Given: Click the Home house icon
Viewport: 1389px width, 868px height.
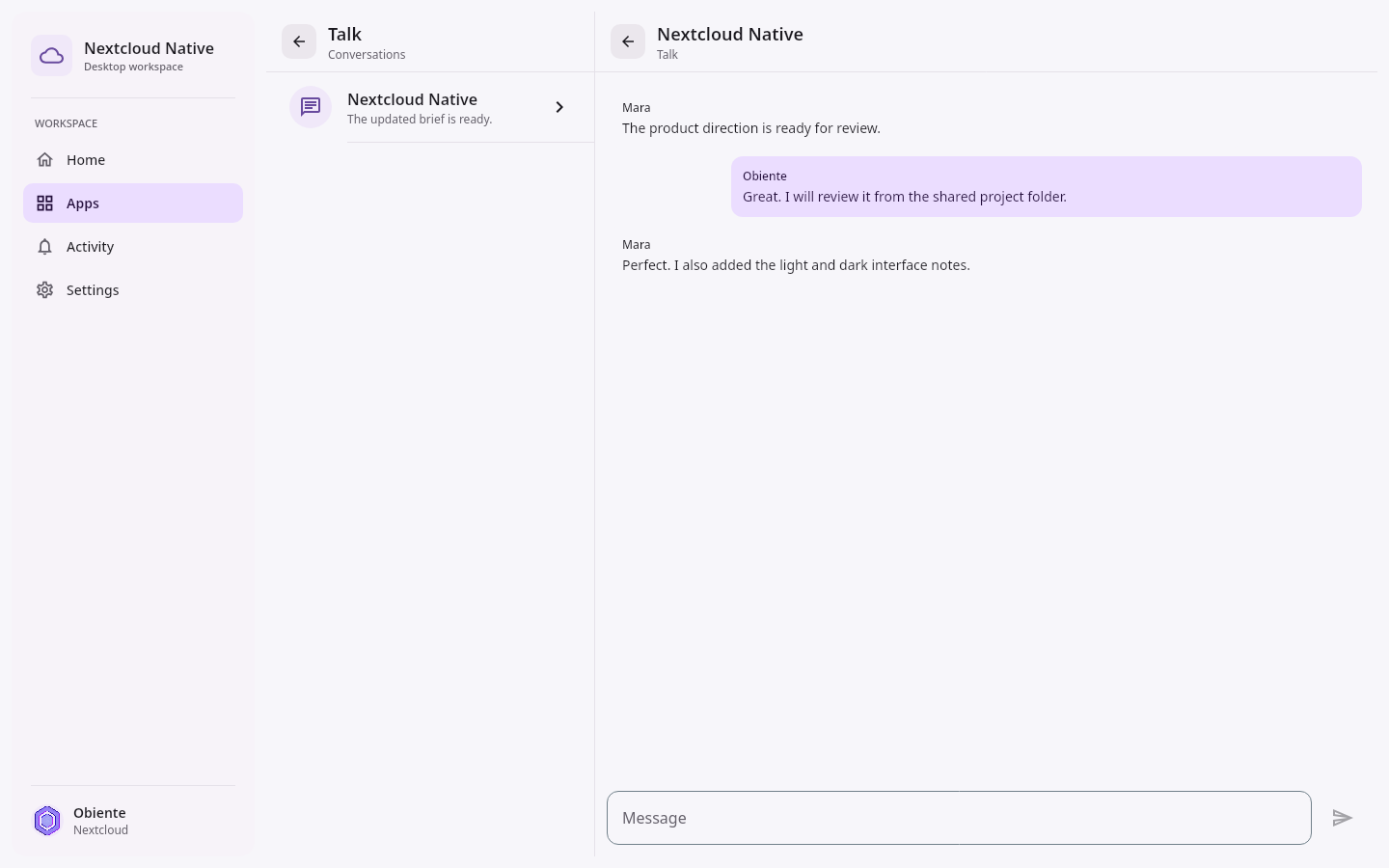Looking at the screenshot, I should coord(44,160).
